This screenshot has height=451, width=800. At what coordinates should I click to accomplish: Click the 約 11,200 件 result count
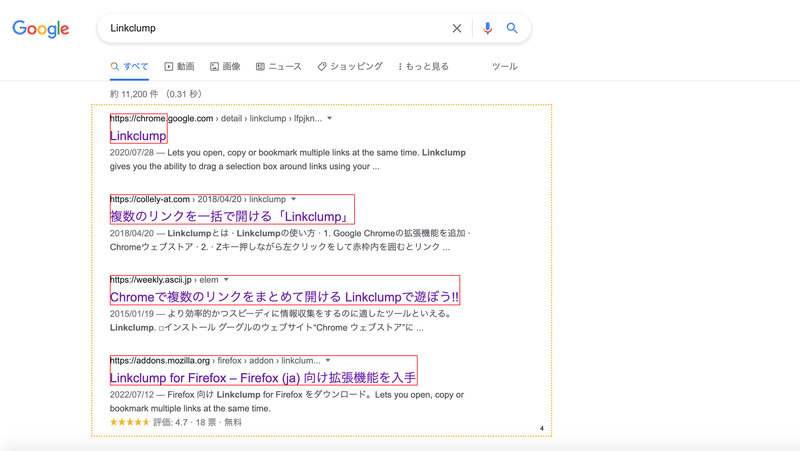tap(156, 94)
